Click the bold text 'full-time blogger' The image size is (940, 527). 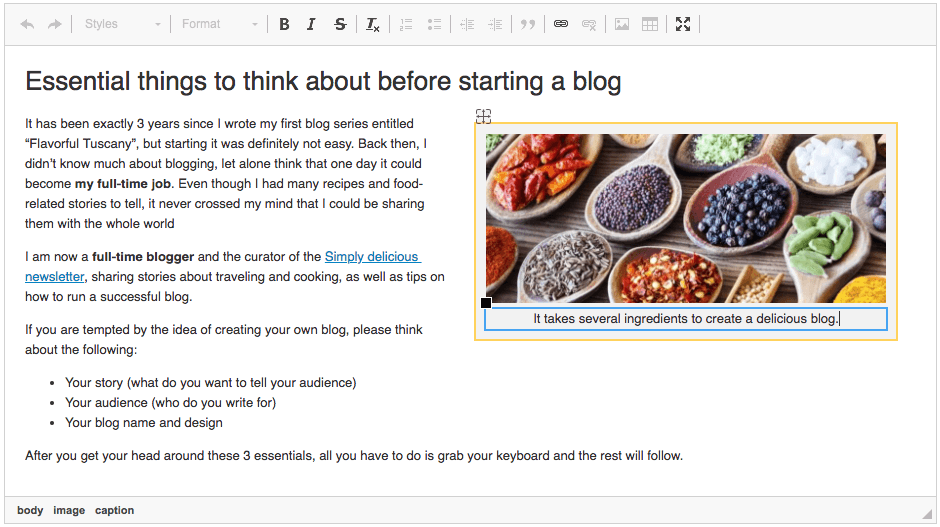[x=143, y=257]
